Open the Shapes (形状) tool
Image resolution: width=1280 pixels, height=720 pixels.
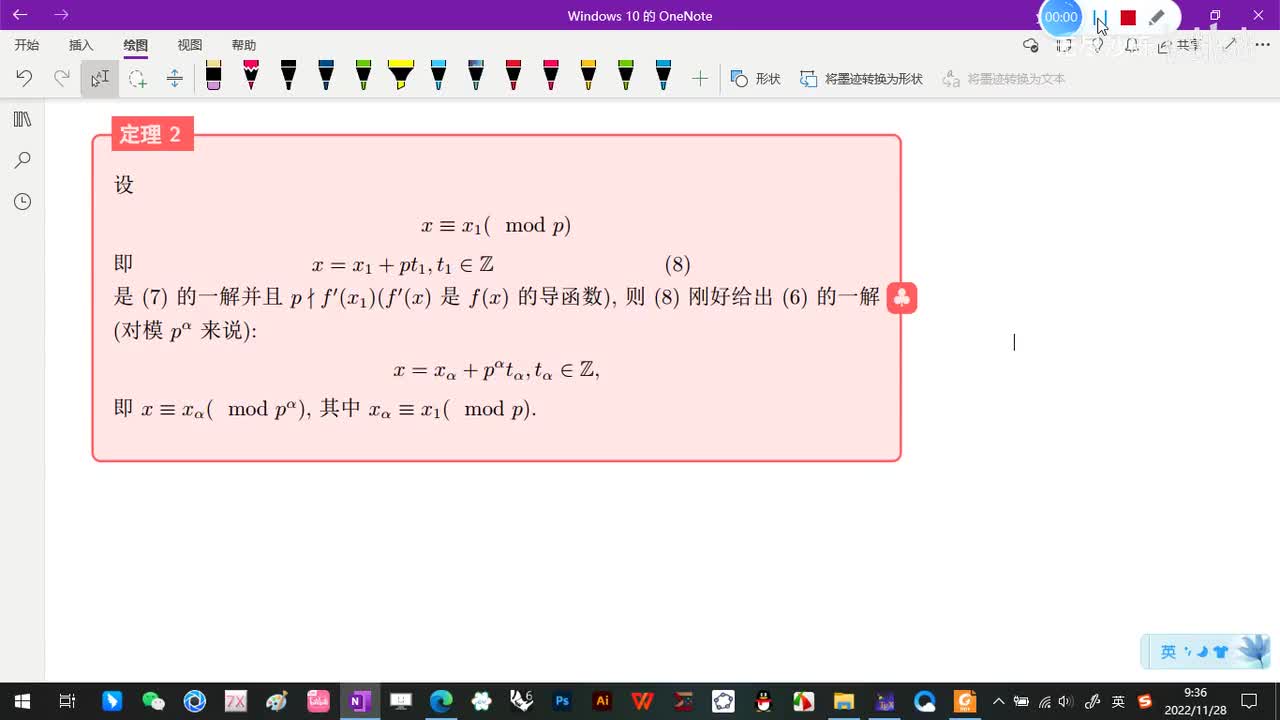click(x=756, y=78)
